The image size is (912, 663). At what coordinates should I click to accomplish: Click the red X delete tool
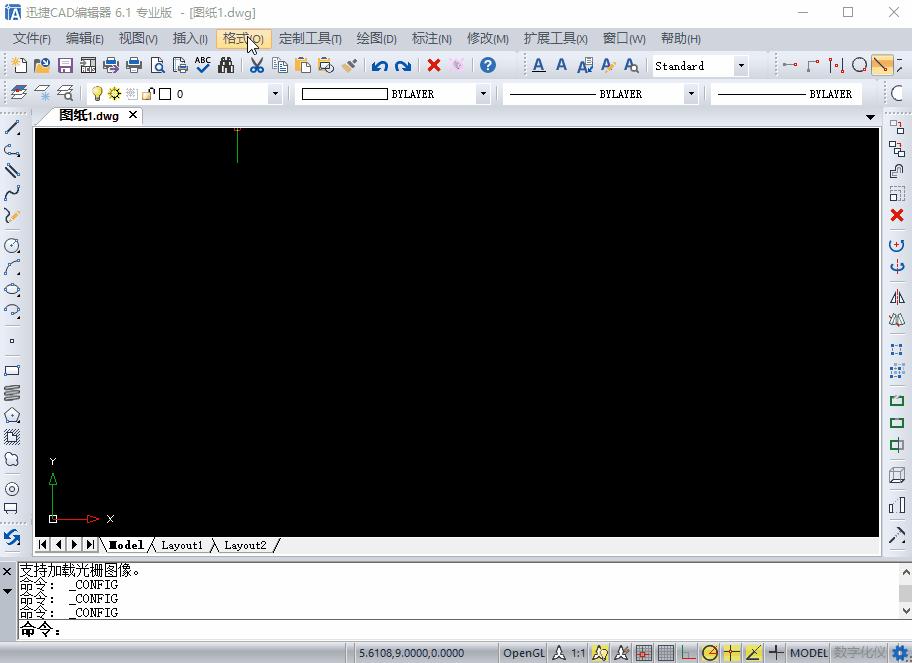pos(897,215)
